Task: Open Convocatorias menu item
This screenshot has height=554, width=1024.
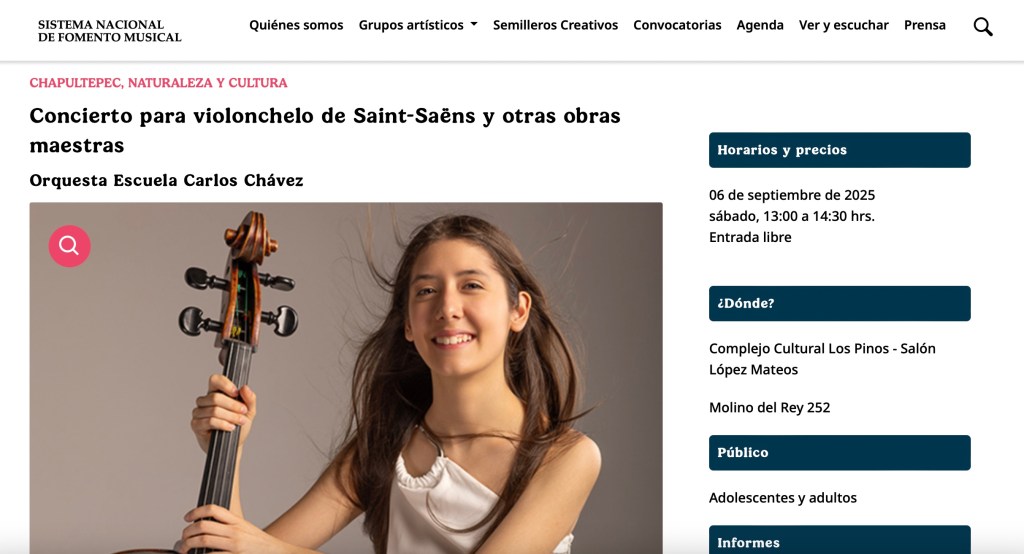Action: 677,25
